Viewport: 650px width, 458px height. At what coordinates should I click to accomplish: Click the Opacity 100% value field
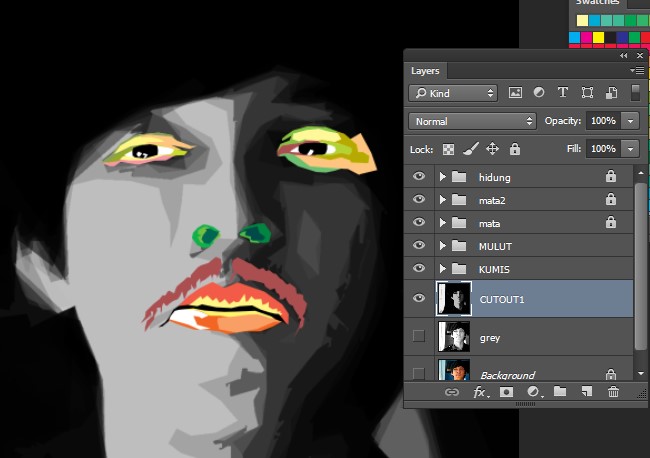click(604, 121)
